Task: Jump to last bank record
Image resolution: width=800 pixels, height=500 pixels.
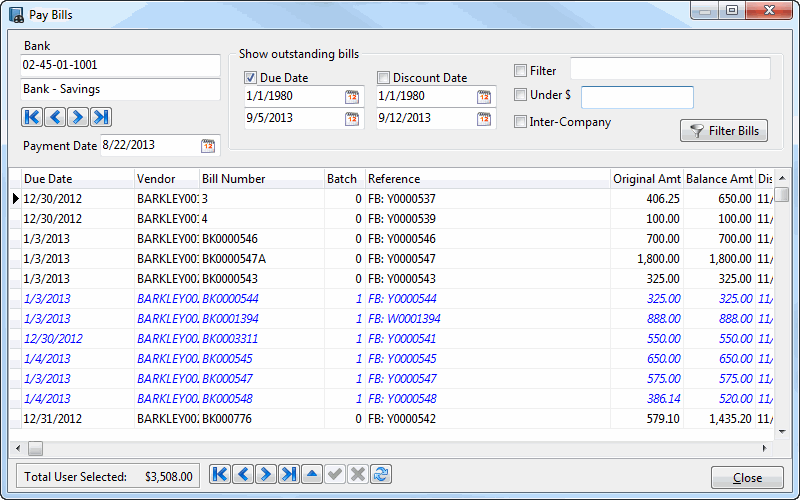Action: pyautogui.click(x=101, y=117)
